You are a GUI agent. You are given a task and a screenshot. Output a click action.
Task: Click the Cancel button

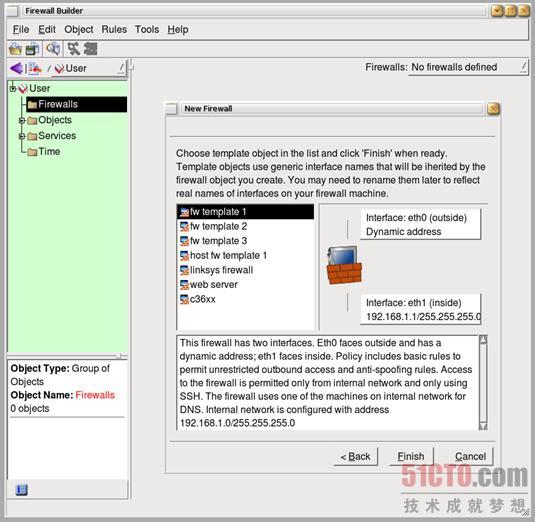[470, 456]
